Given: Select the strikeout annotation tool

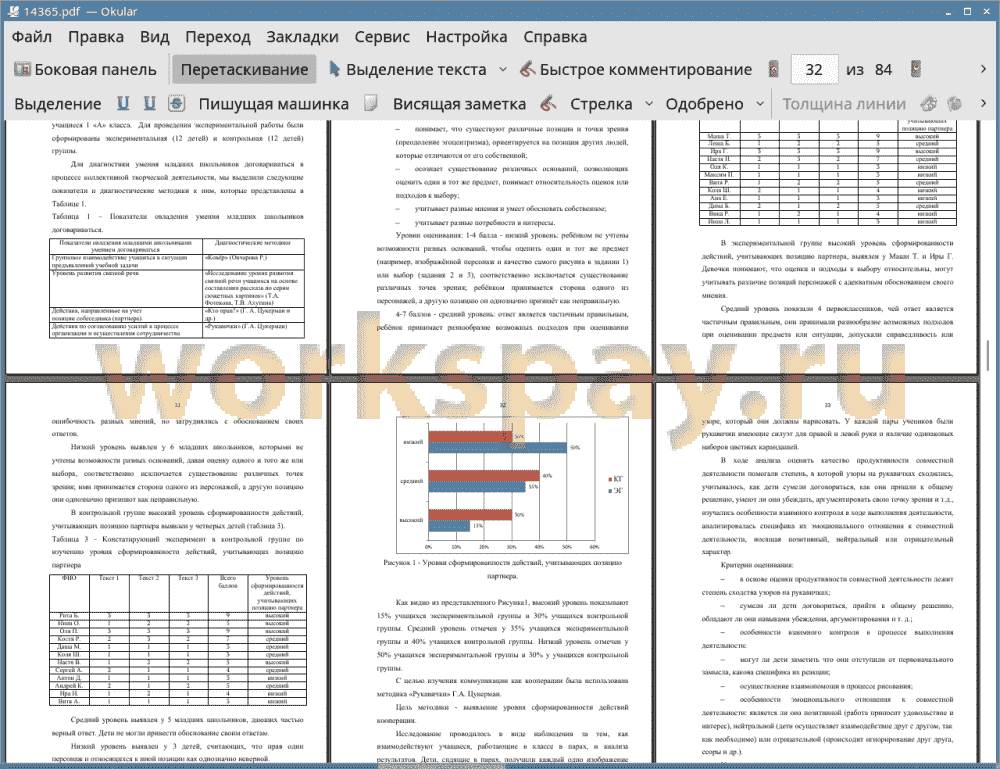Looking at the screenshot, I should [177, 103].
